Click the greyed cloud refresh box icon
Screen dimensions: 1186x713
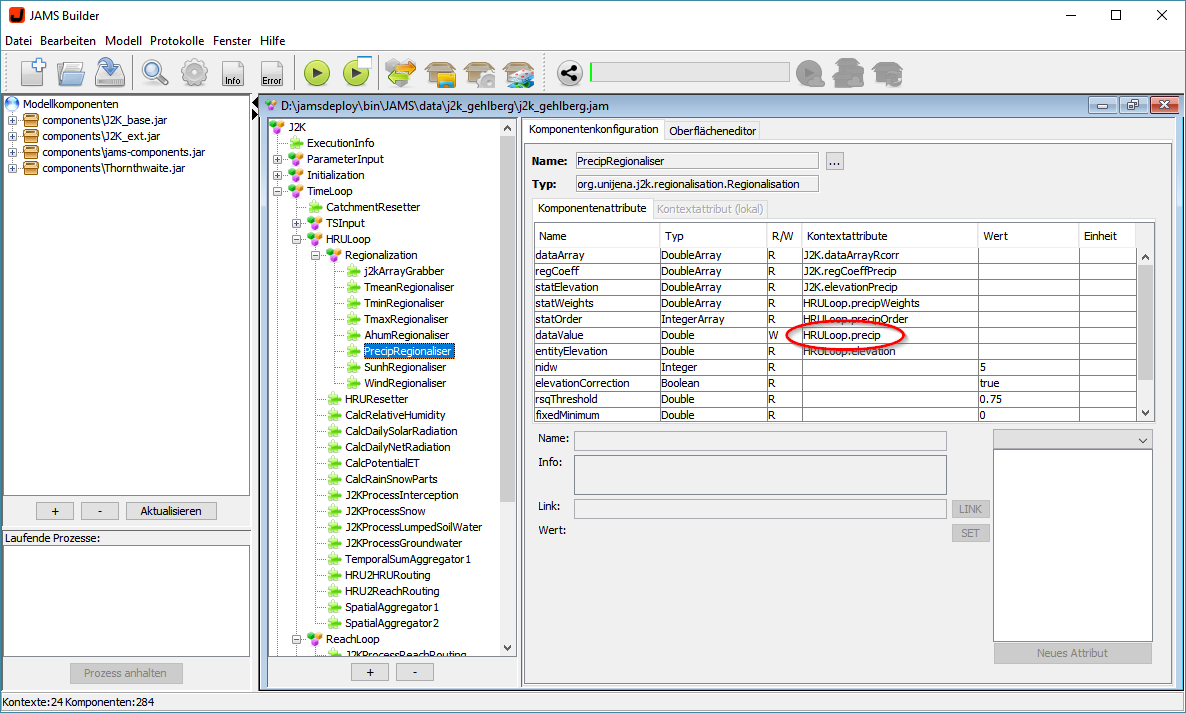click(887, 73)
